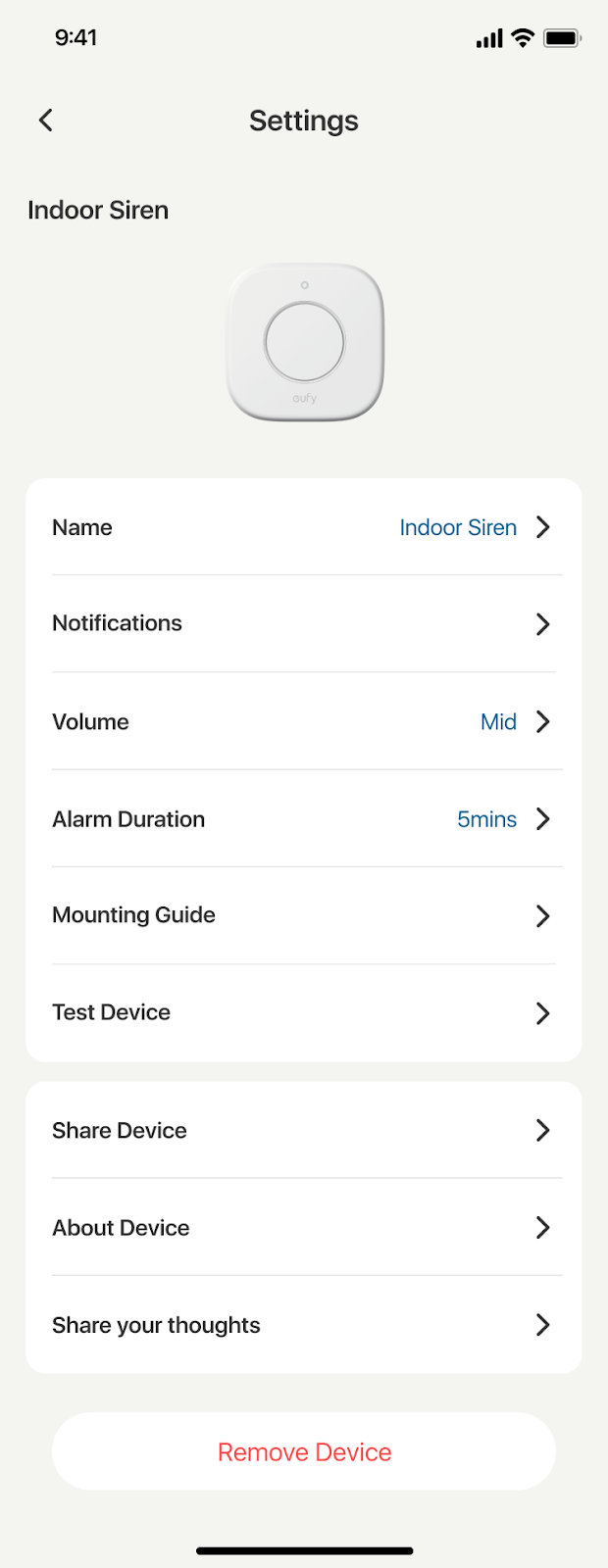Tap the Mounting Guide chevron arrow

pyautogui.click(x=543, y=916)
